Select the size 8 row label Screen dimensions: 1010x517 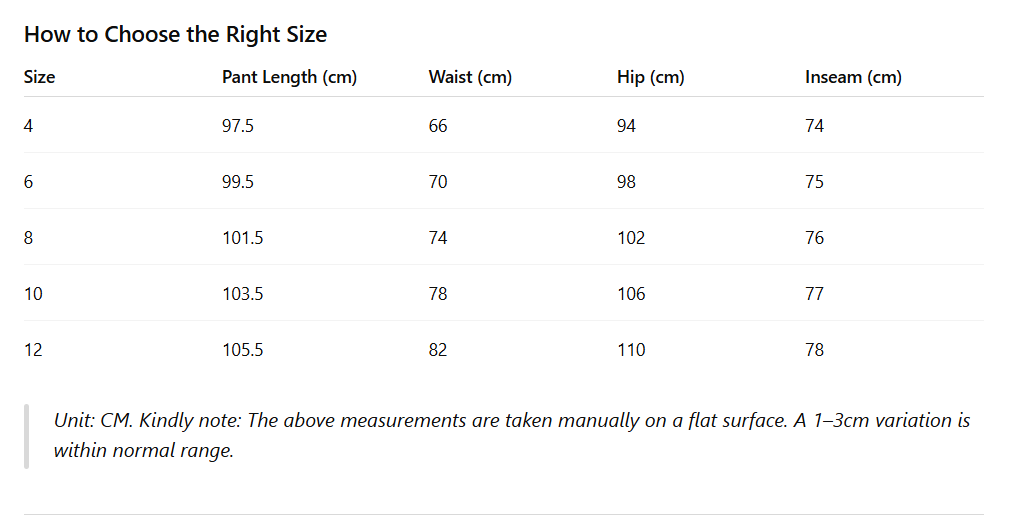tap(29, 238)
